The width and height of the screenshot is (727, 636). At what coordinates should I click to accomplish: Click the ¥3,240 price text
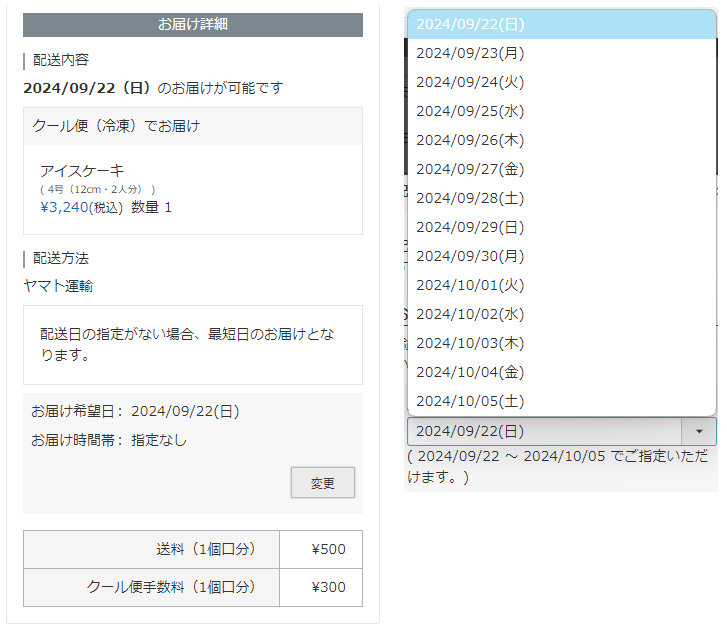click(64, 207)
